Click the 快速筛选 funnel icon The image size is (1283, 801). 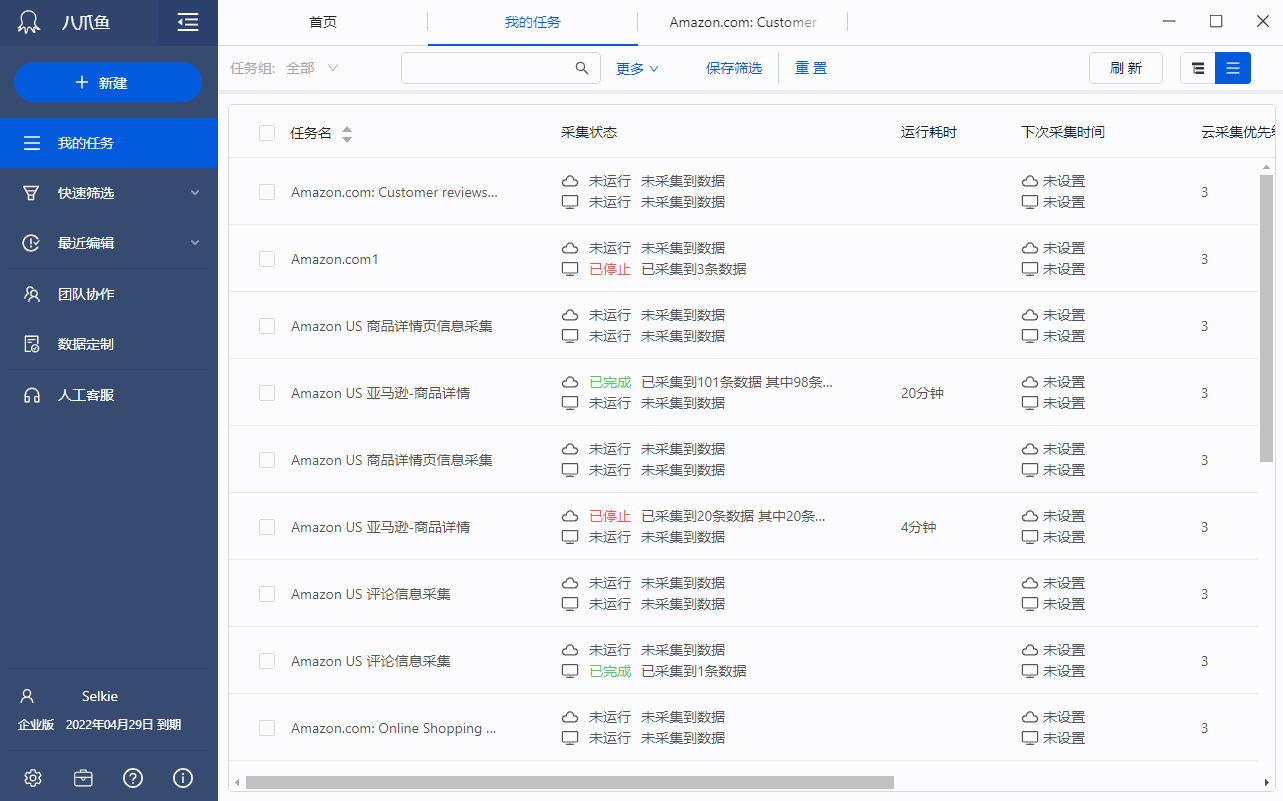point(32,193)
